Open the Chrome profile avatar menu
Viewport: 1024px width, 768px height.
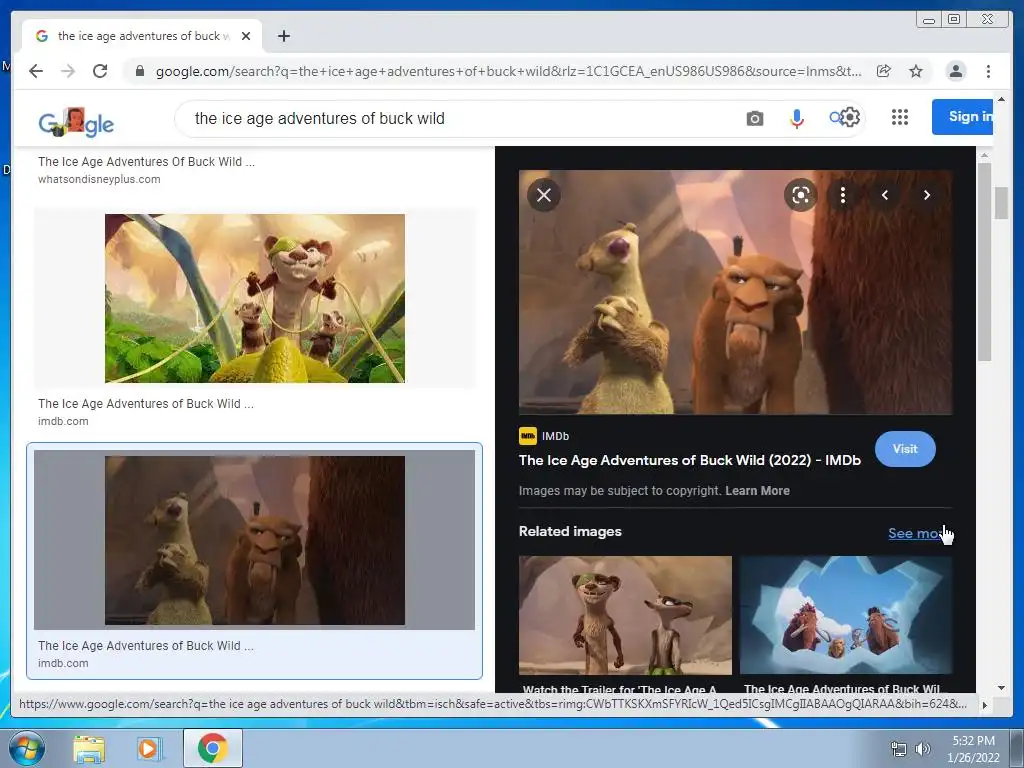click(x=955, y=71)
